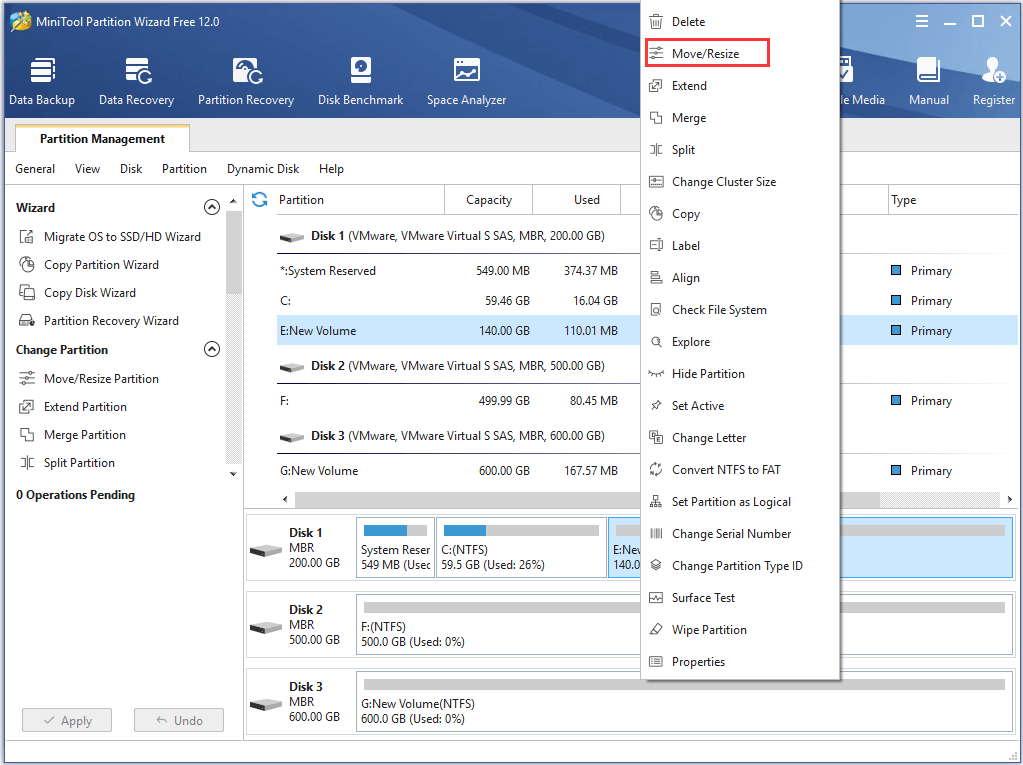Start the Disk Benchmark tool

point(360,81)
